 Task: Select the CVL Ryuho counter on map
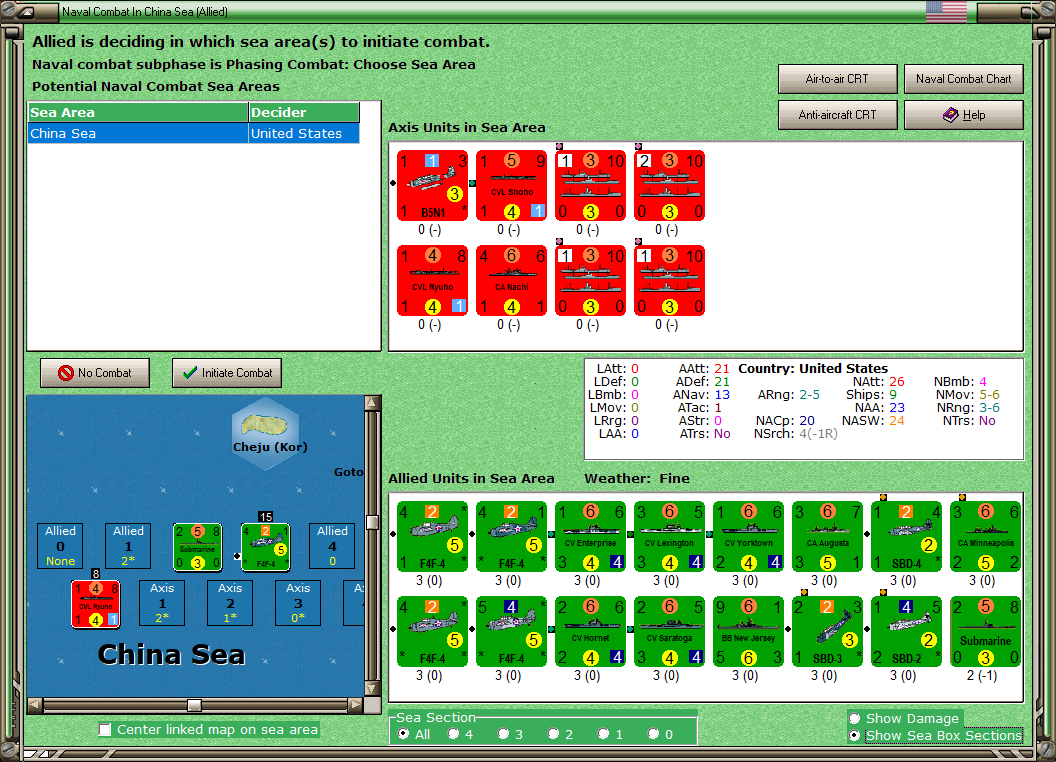[x=96, y=604]
